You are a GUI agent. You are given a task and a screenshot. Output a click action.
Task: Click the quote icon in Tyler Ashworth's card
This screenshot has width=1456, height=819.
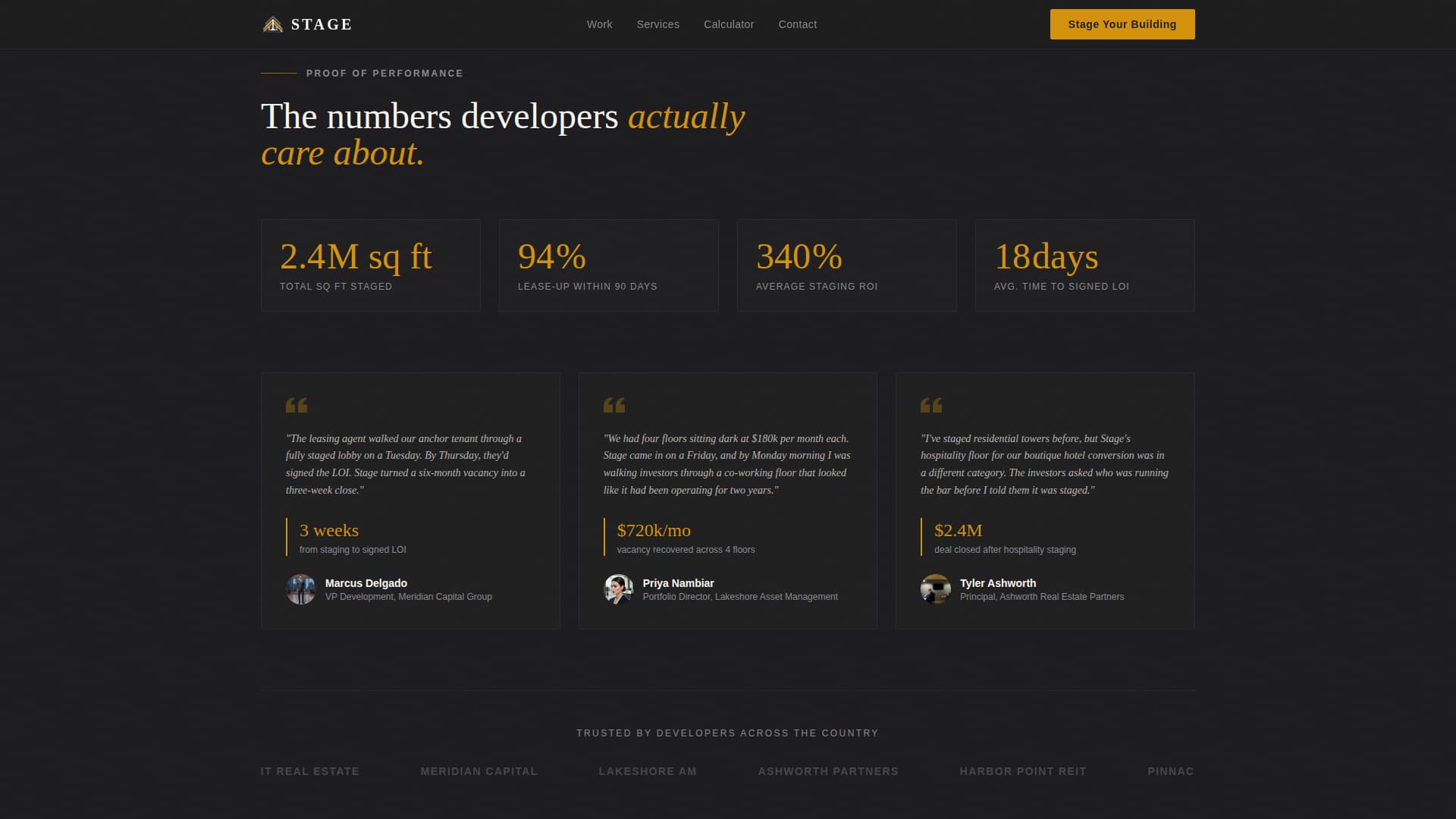933,406
